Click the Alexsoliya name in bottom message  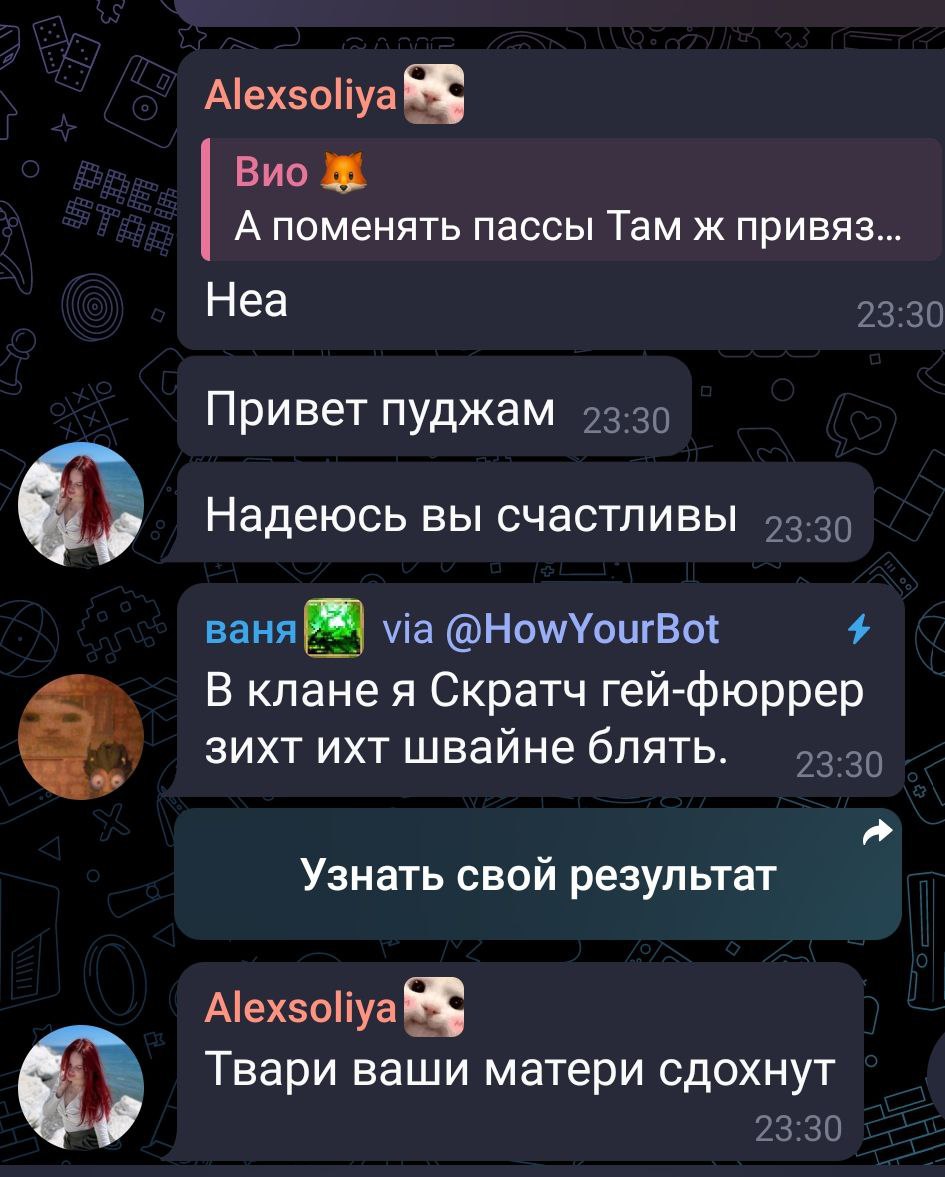tap(300, 1007)
